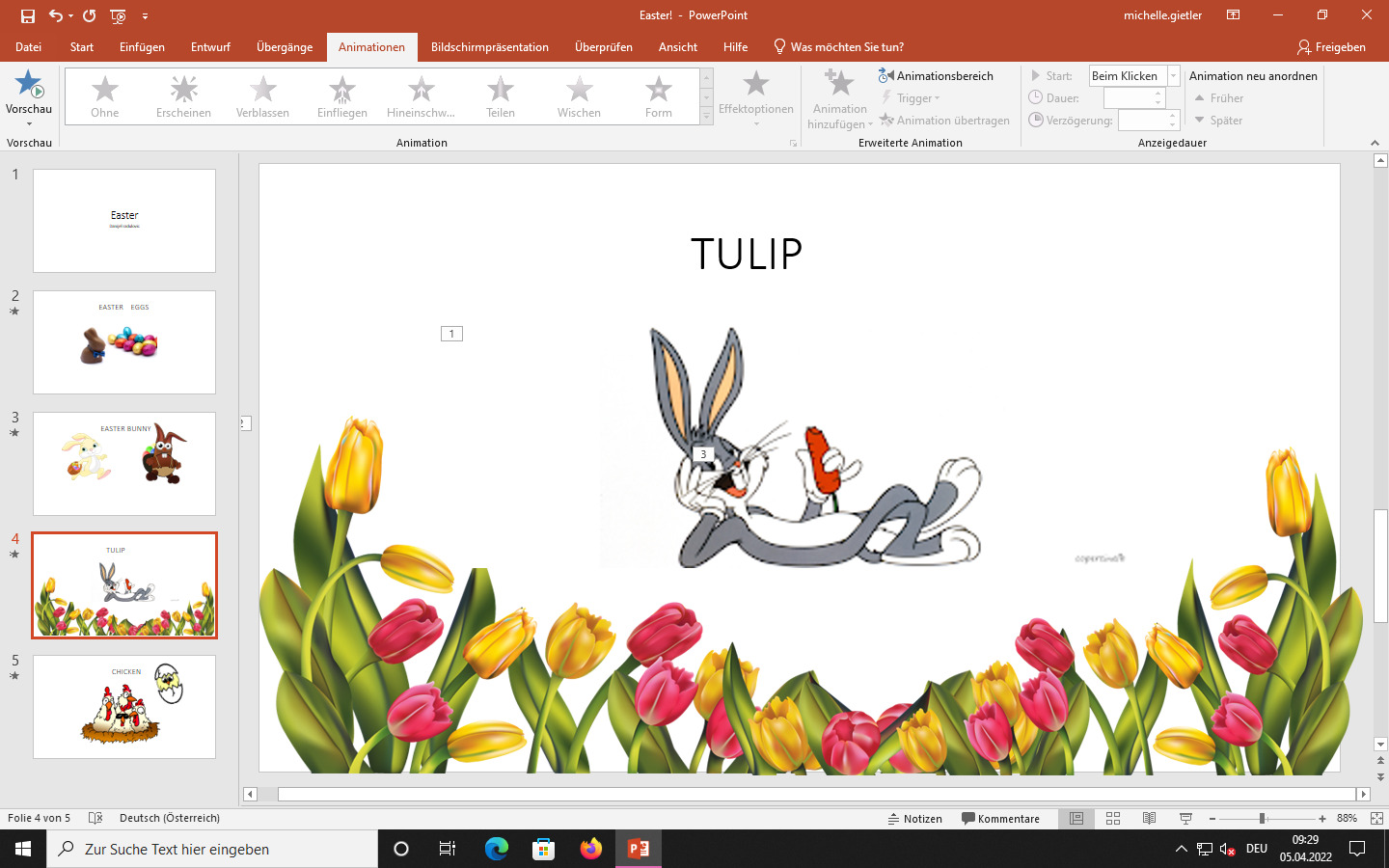This screenshot has height=868, width=1389.
Task: Move animation Später
Action: click(1218, 121)
